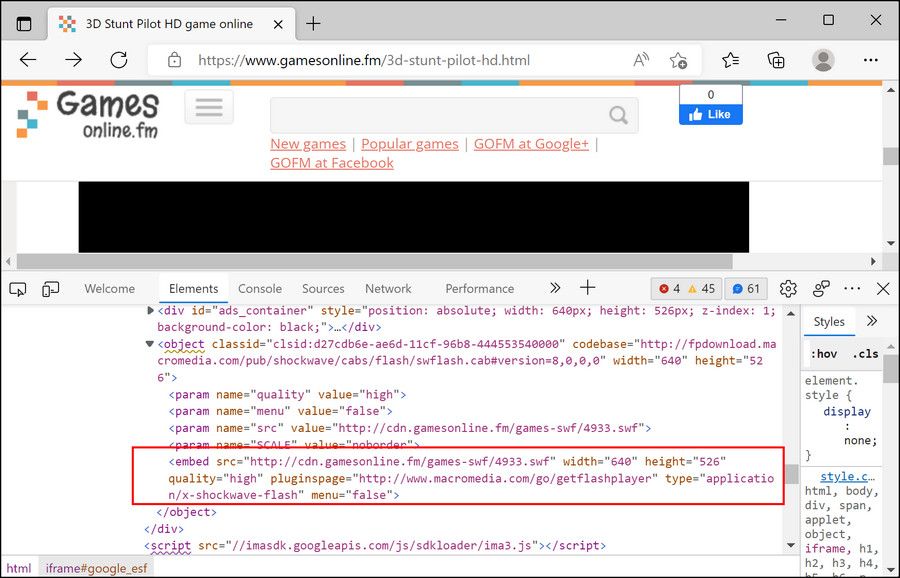Open the DevTools settings gear
Image resolution: width=900 pixels, height=578 pixels.
[788, 288]
